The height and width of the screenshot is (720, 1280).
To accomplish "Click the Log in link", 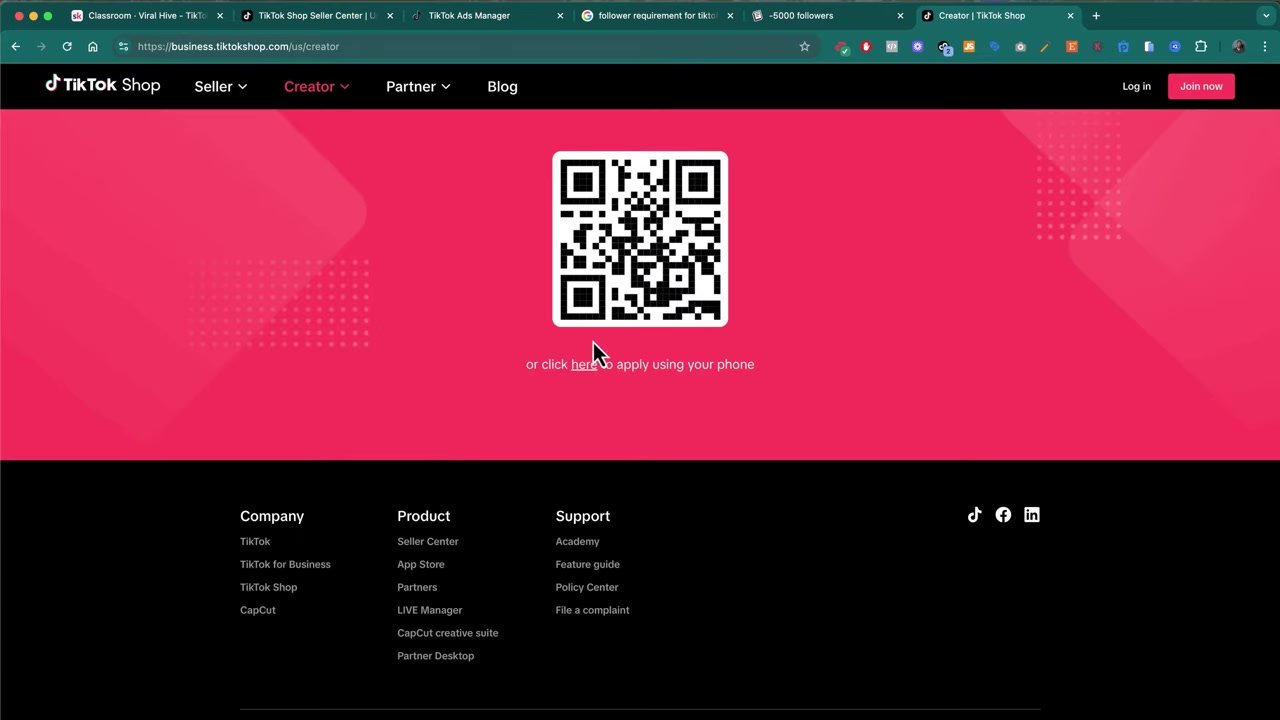I will [1136, 86].
